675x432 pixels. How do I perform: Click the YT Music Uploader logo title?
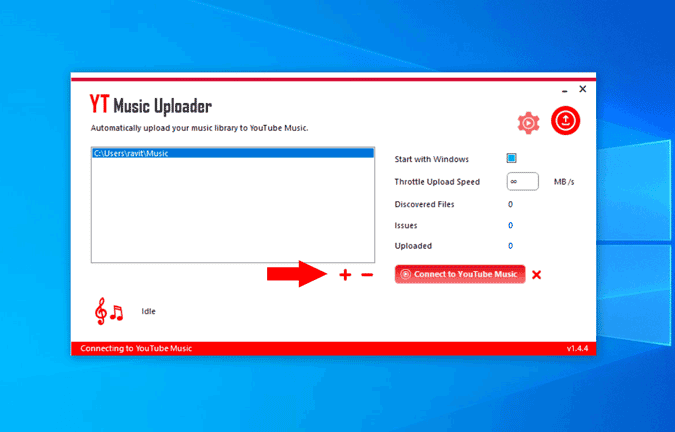coord(150,105)
